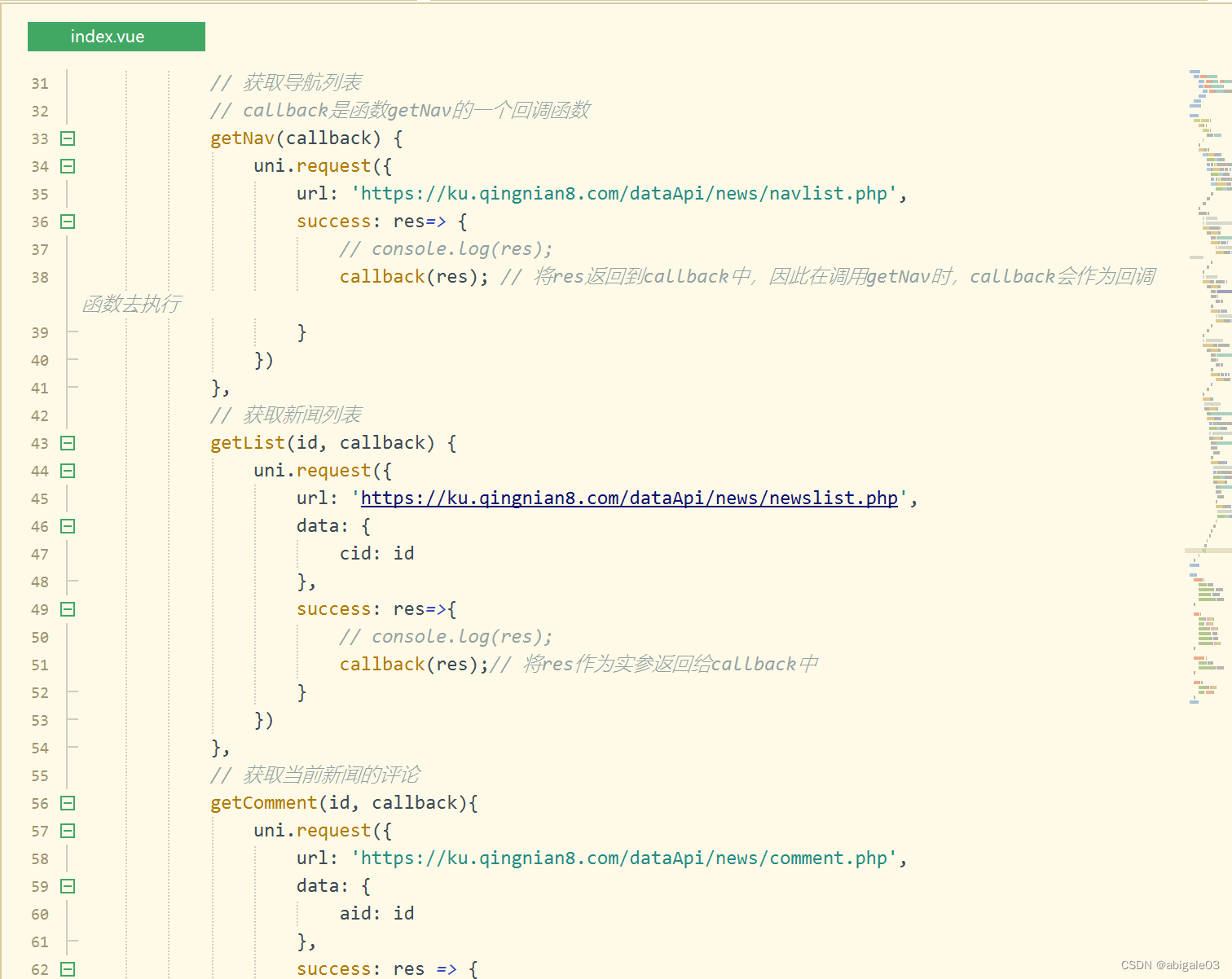Toggle the fold marker on line 62 success block
Screen dimensions: 1232x979
[68, 969]
